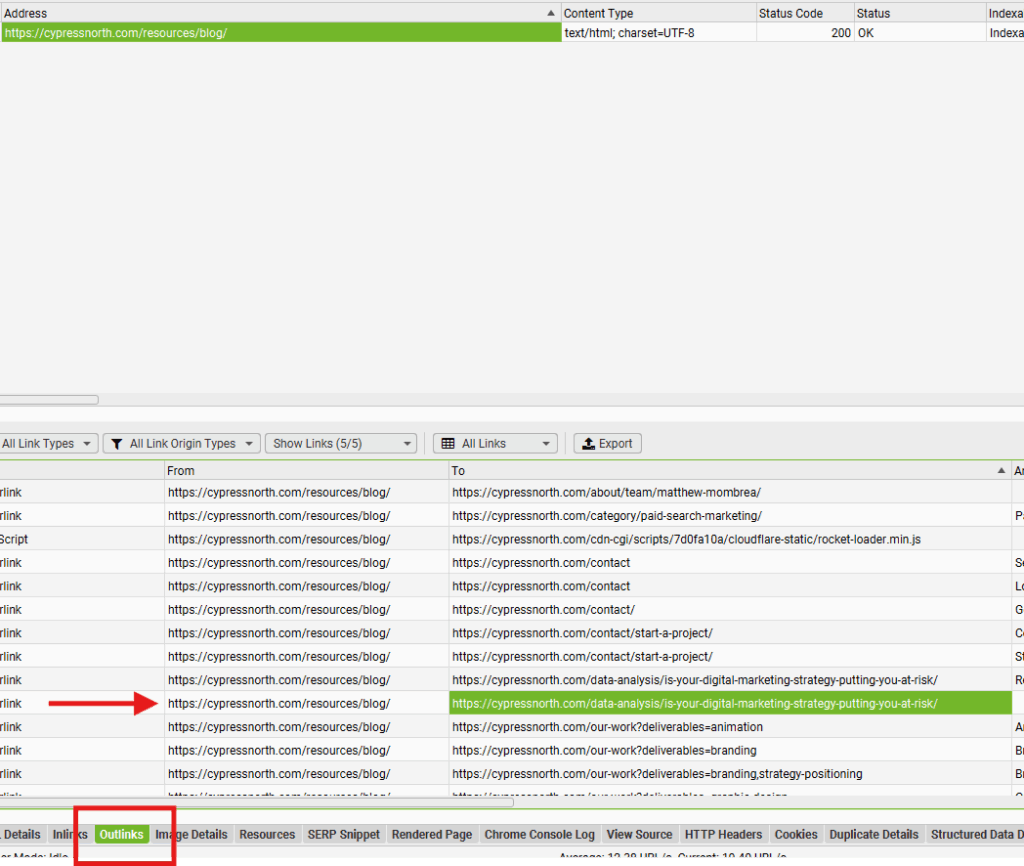Click the OK status cell
The image size is (1024, 866).
920,33
